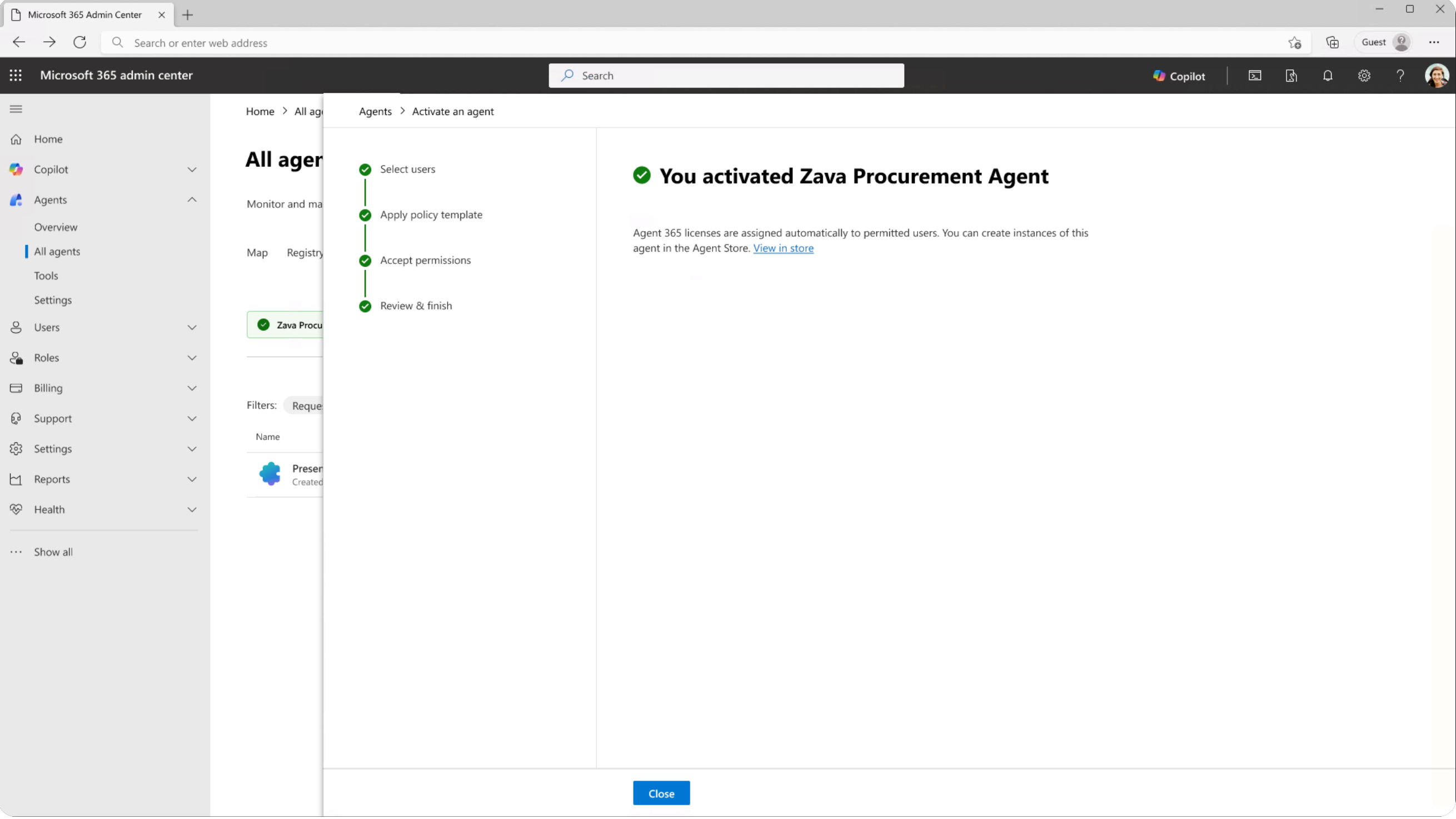1456x819 pixels.
Task: Click the Home breadcrumb link
Action: click(x=260, y=111)
